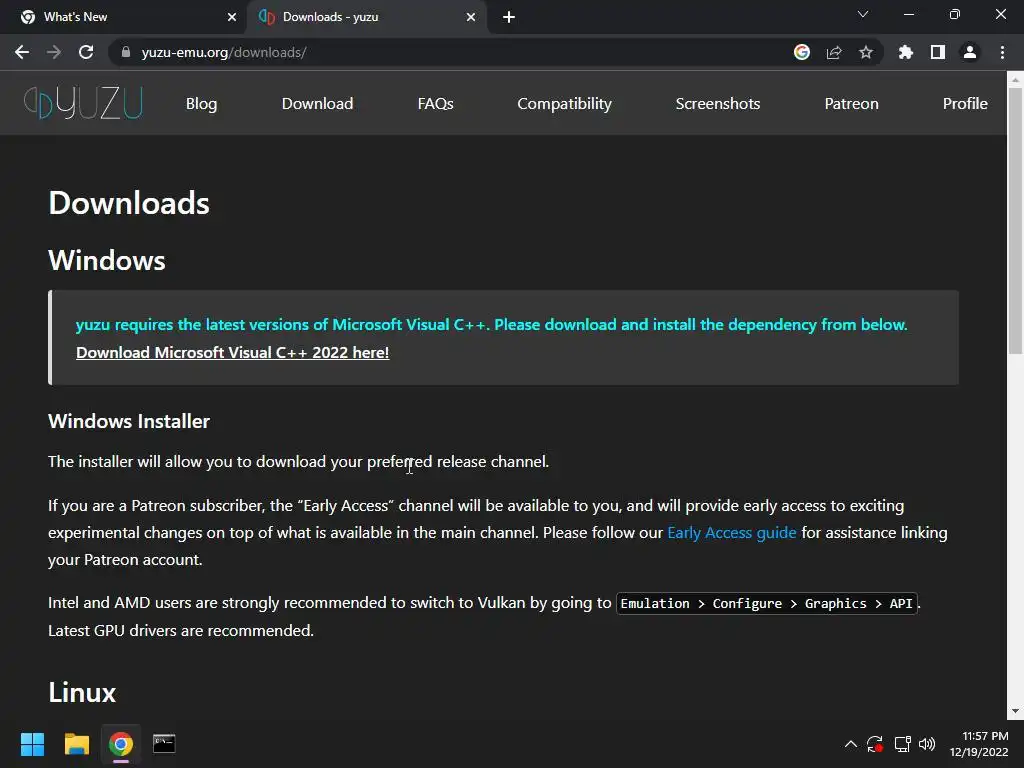
Task: Open a new tab with the plus button
Action: pyautogui.click(x=509, y=17)
